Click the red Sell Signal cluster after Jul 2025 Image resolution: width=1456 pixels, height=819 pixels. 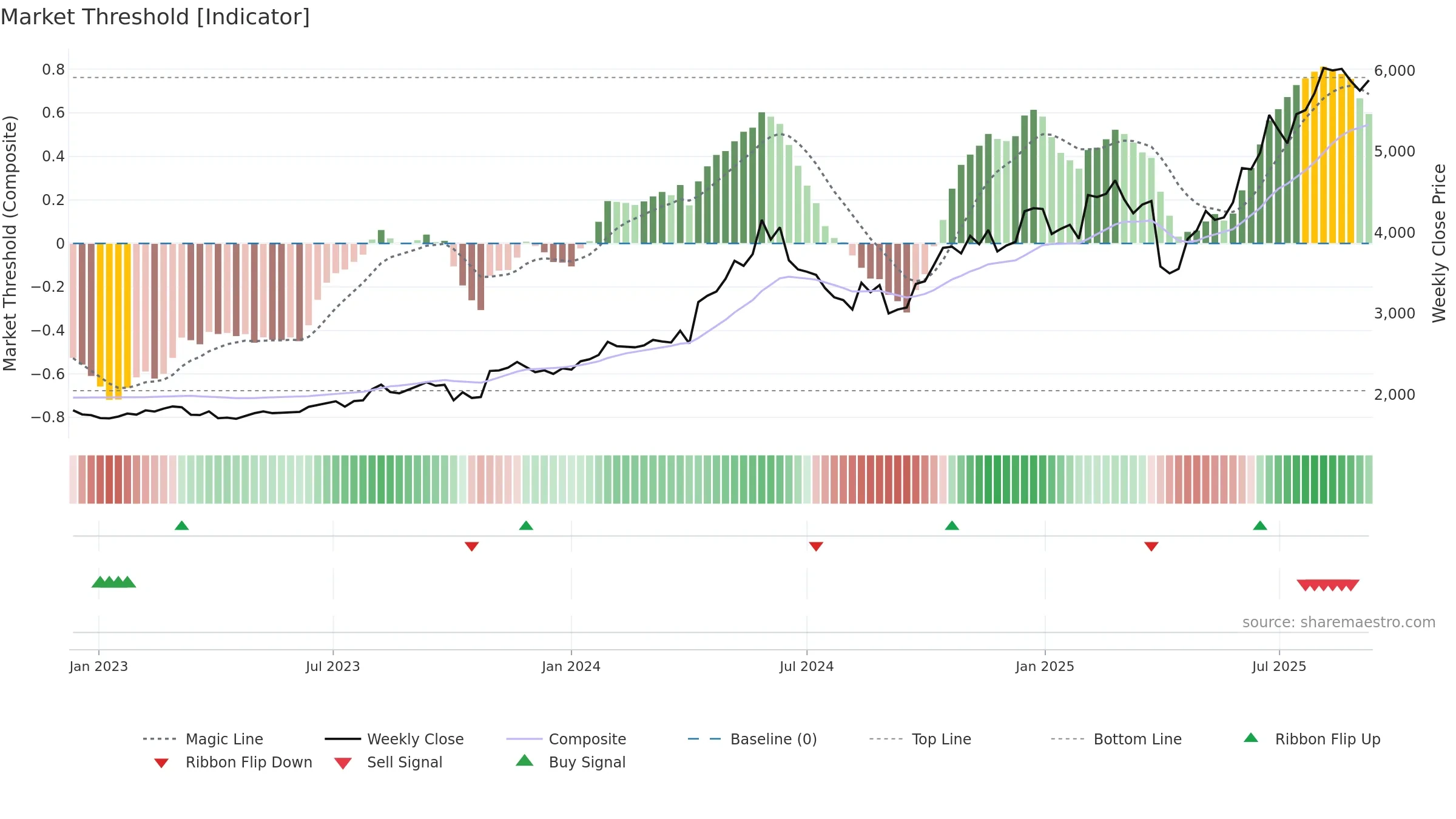[x=1328, y=585]
